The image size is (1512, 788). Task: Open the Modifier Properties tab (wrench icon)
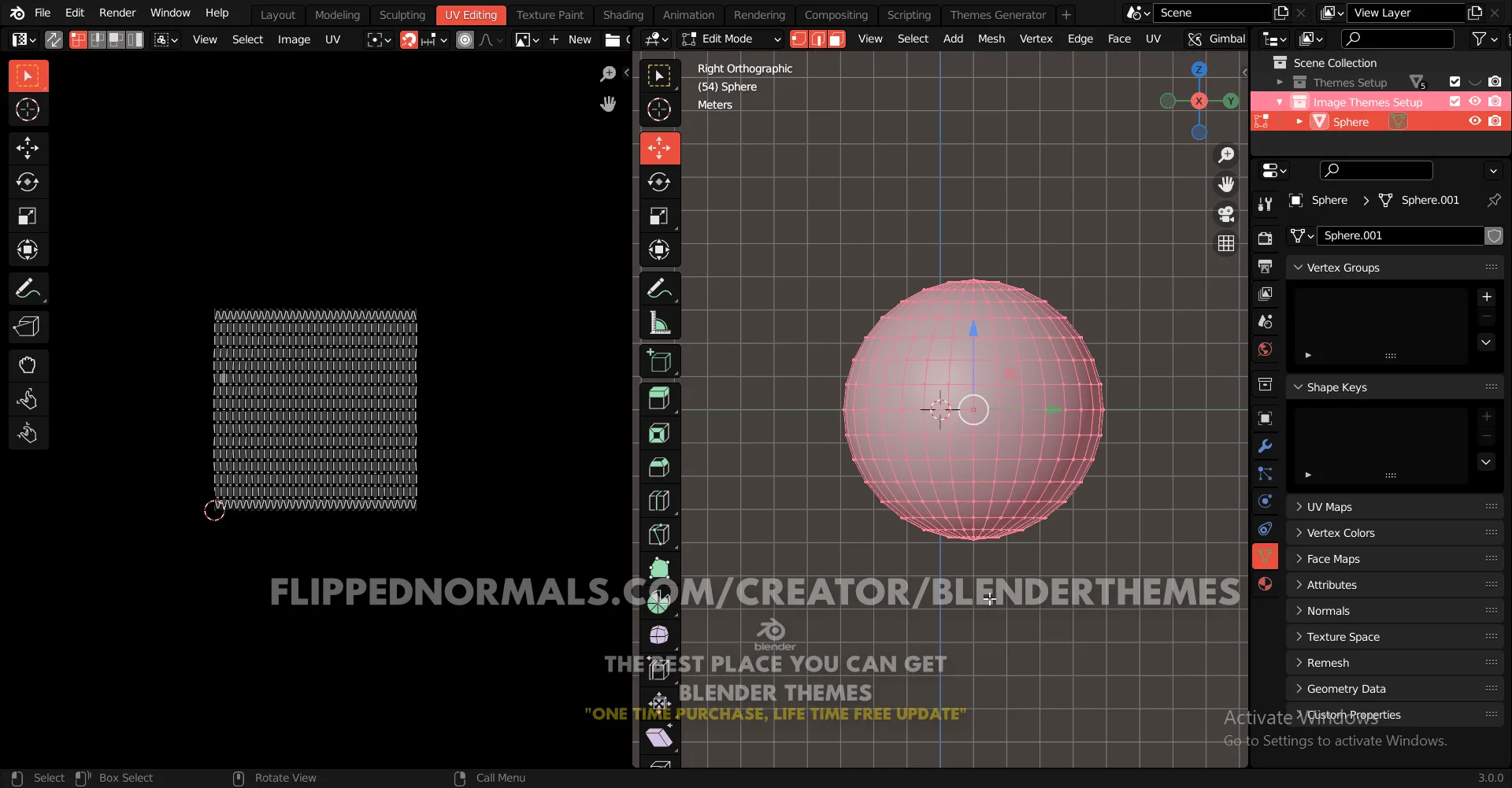coord(1265,446)
